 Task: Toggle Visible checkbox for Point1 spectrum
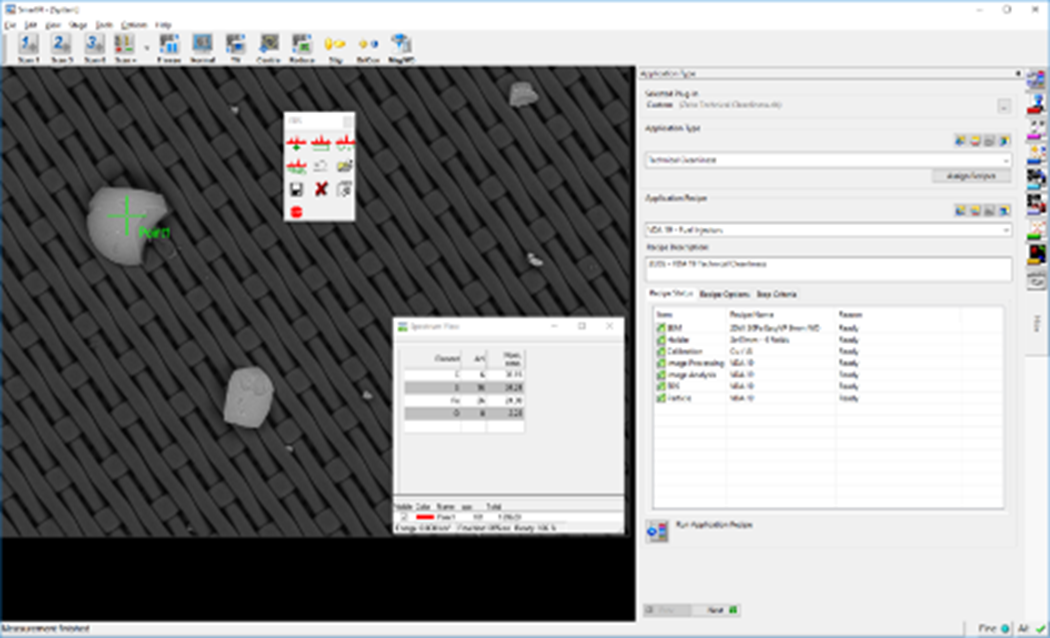pos(404,517)
